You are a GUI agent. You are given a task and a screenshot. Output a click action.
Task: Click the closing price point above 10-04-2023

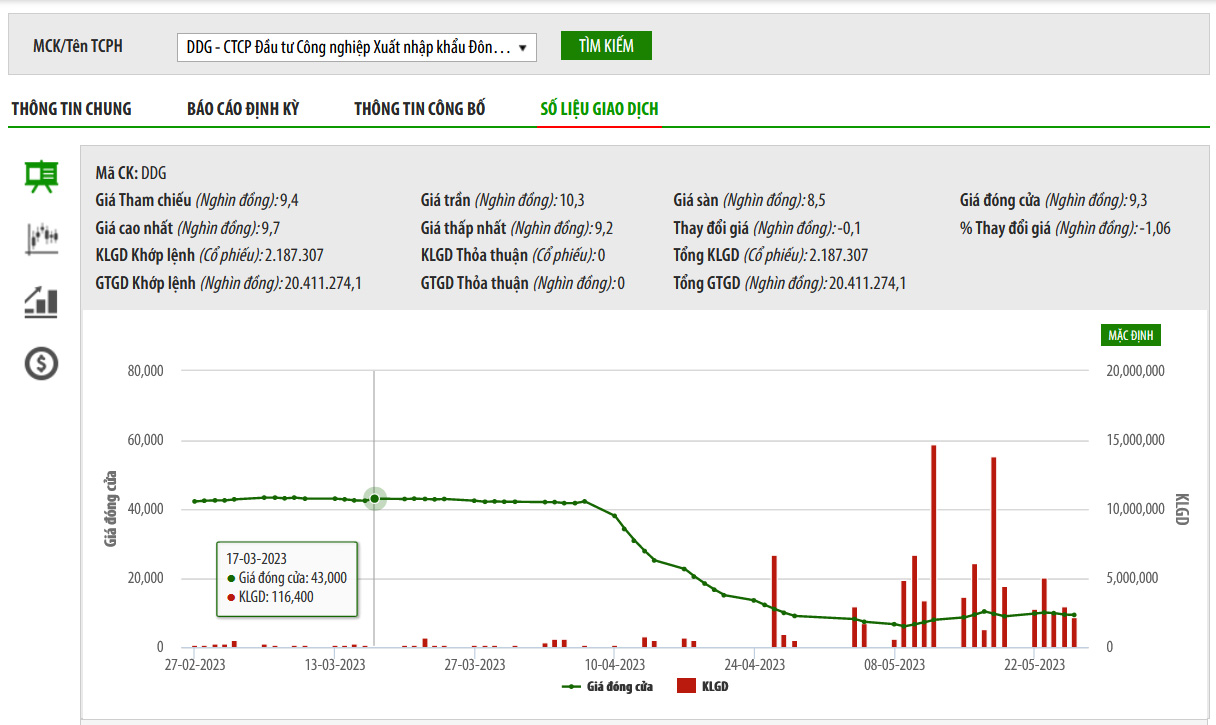point(615,515)
